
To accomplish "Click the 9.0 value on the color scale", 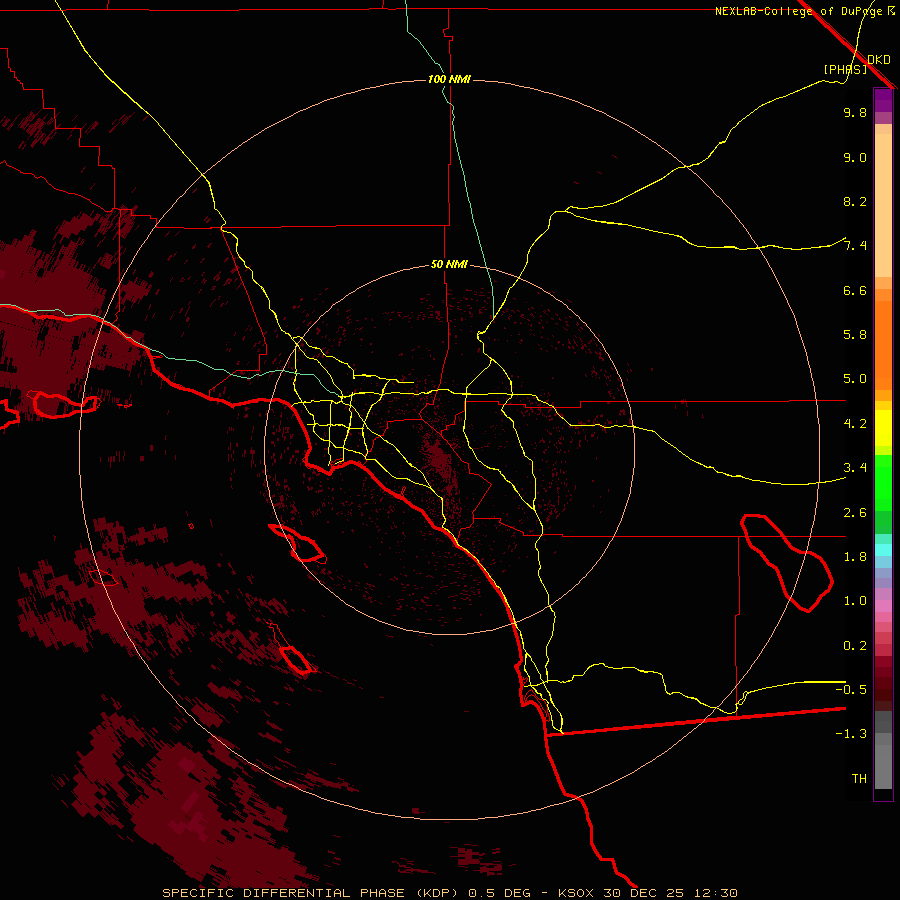I will [855, 157].
